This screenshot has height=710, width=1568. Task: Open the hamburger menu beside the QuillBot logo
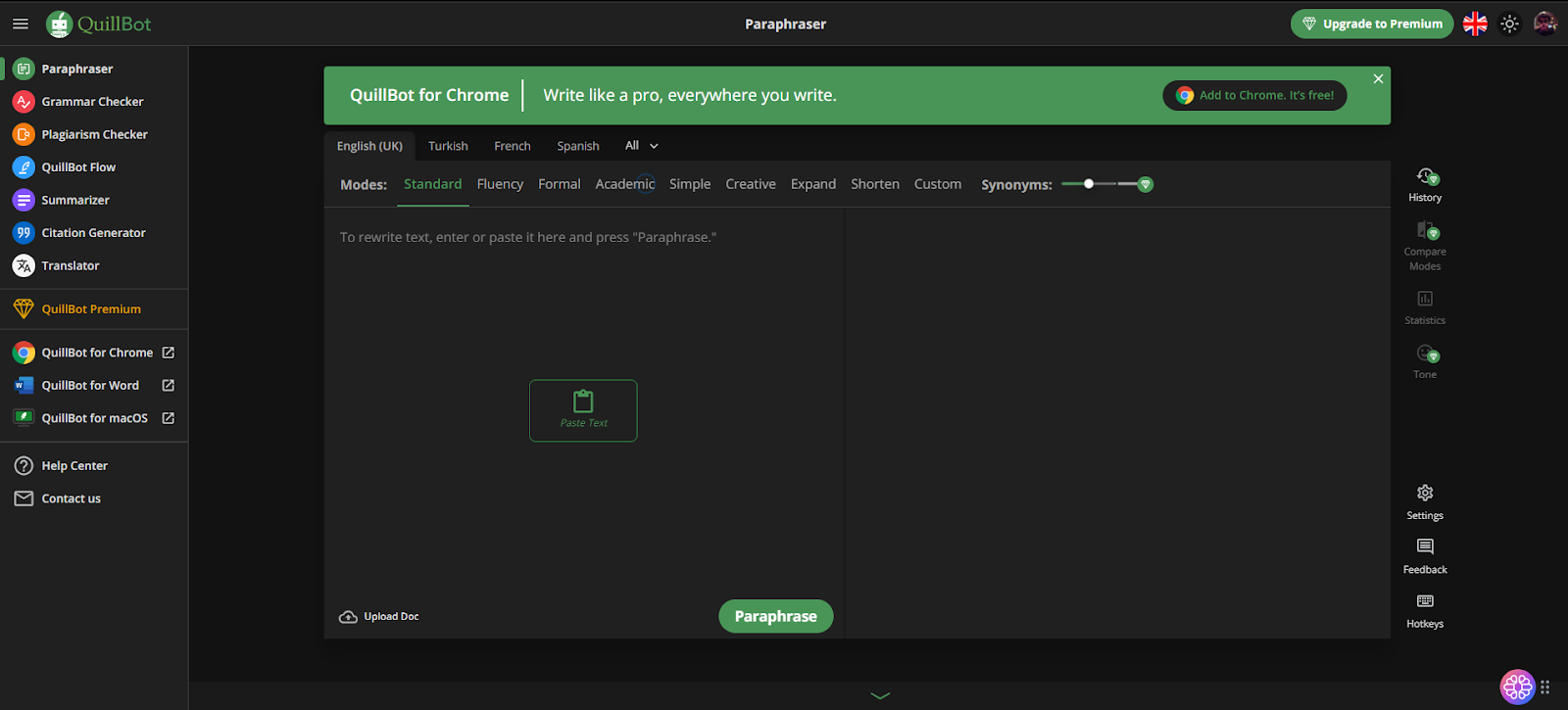(x=21, y=24)
